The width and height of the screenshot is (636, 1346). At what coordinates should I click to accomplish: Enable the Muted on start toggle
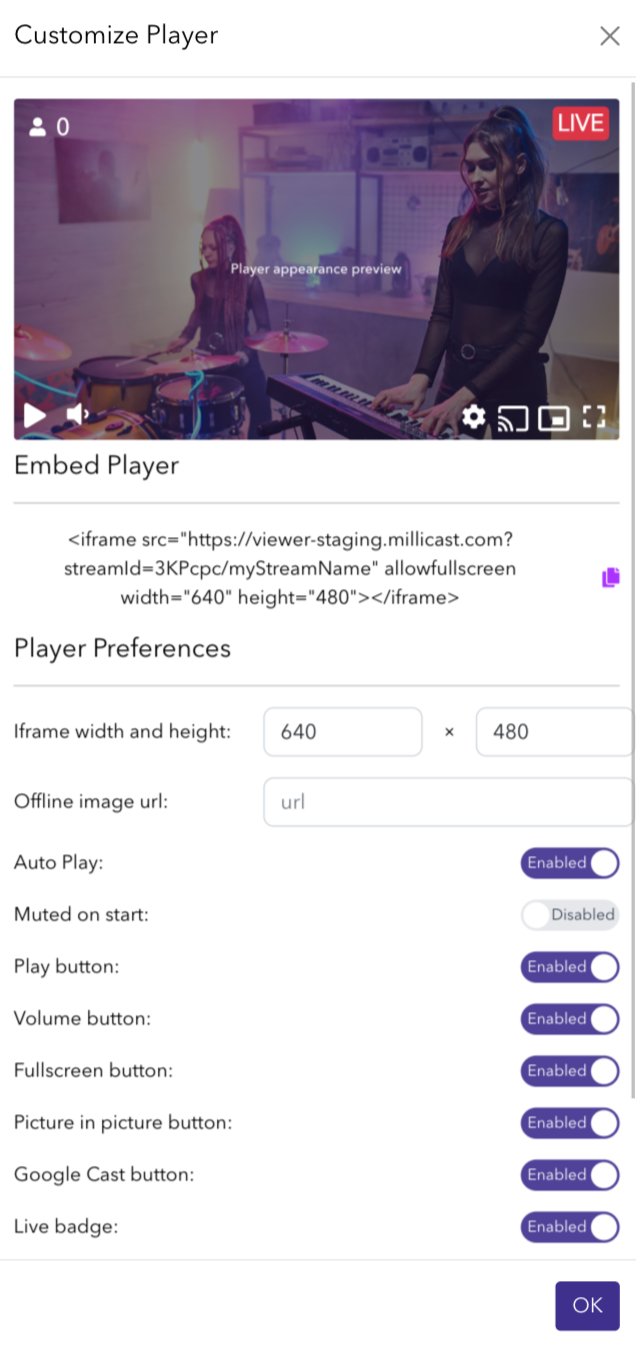coord(570,915)
